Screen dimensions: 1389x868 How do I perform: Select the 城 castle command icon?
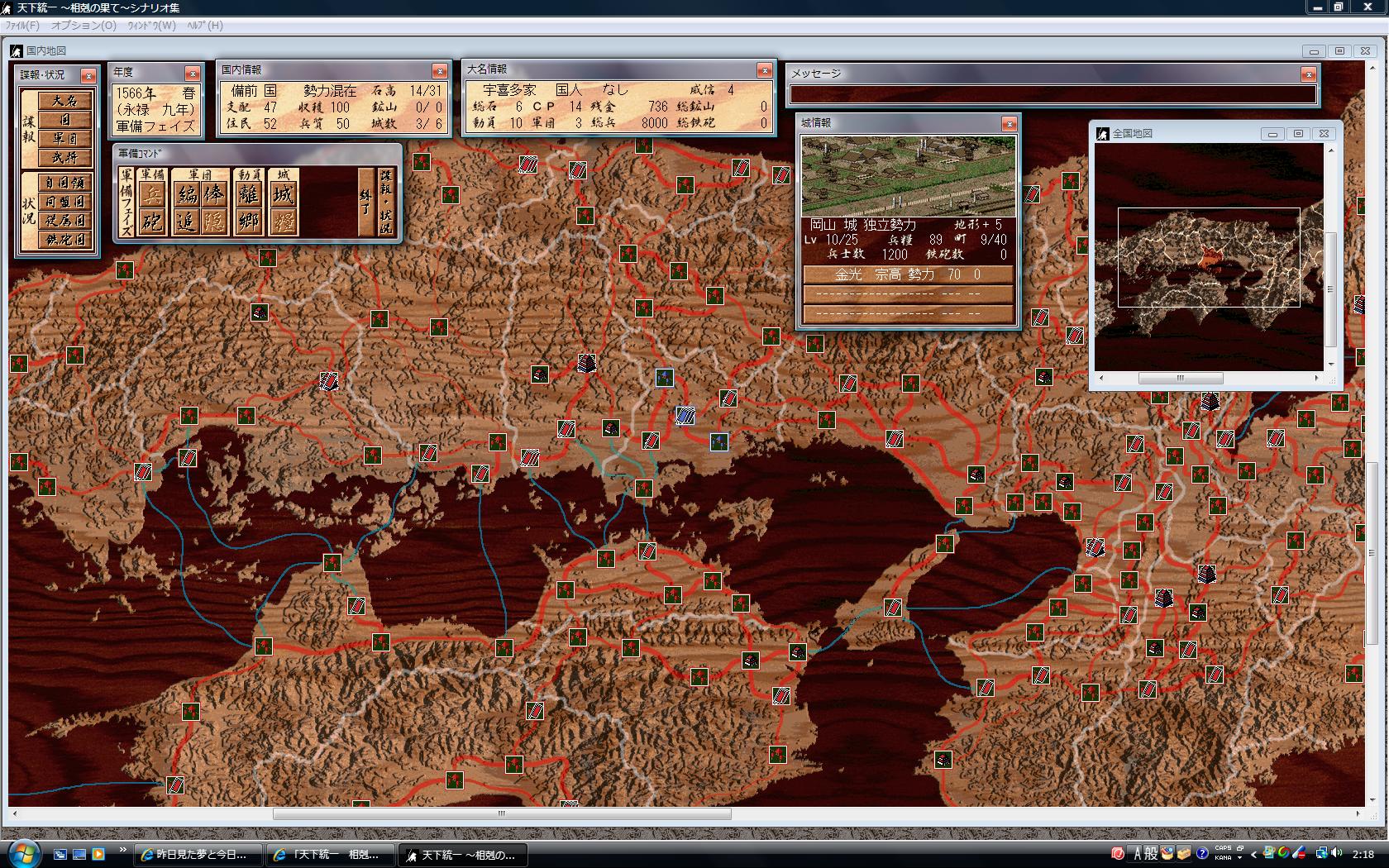pos(284,195)
